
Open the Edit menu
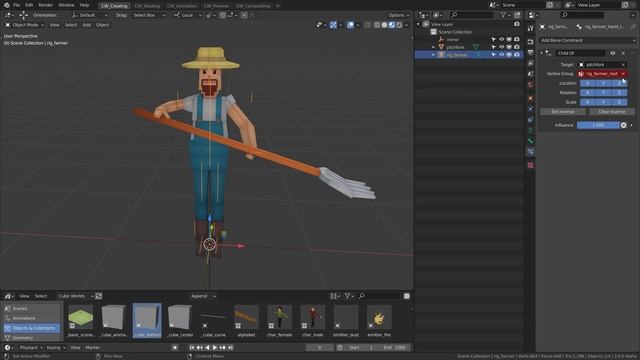click(29, 5)
